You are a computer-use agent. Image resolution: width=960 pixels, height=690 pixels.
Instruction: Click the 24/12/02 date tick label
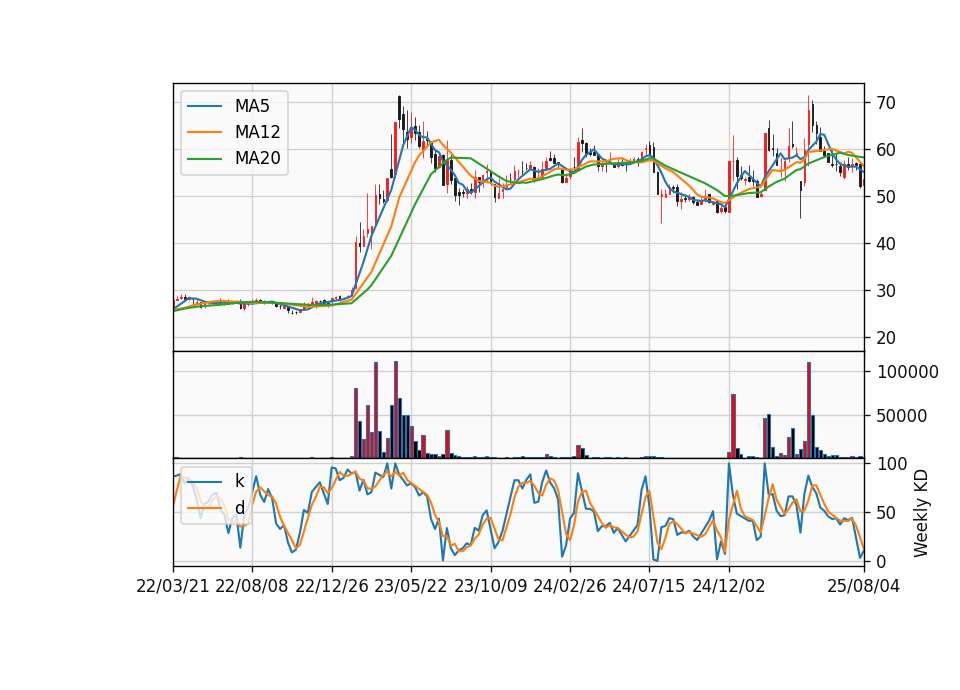click(x=729, y=586)
